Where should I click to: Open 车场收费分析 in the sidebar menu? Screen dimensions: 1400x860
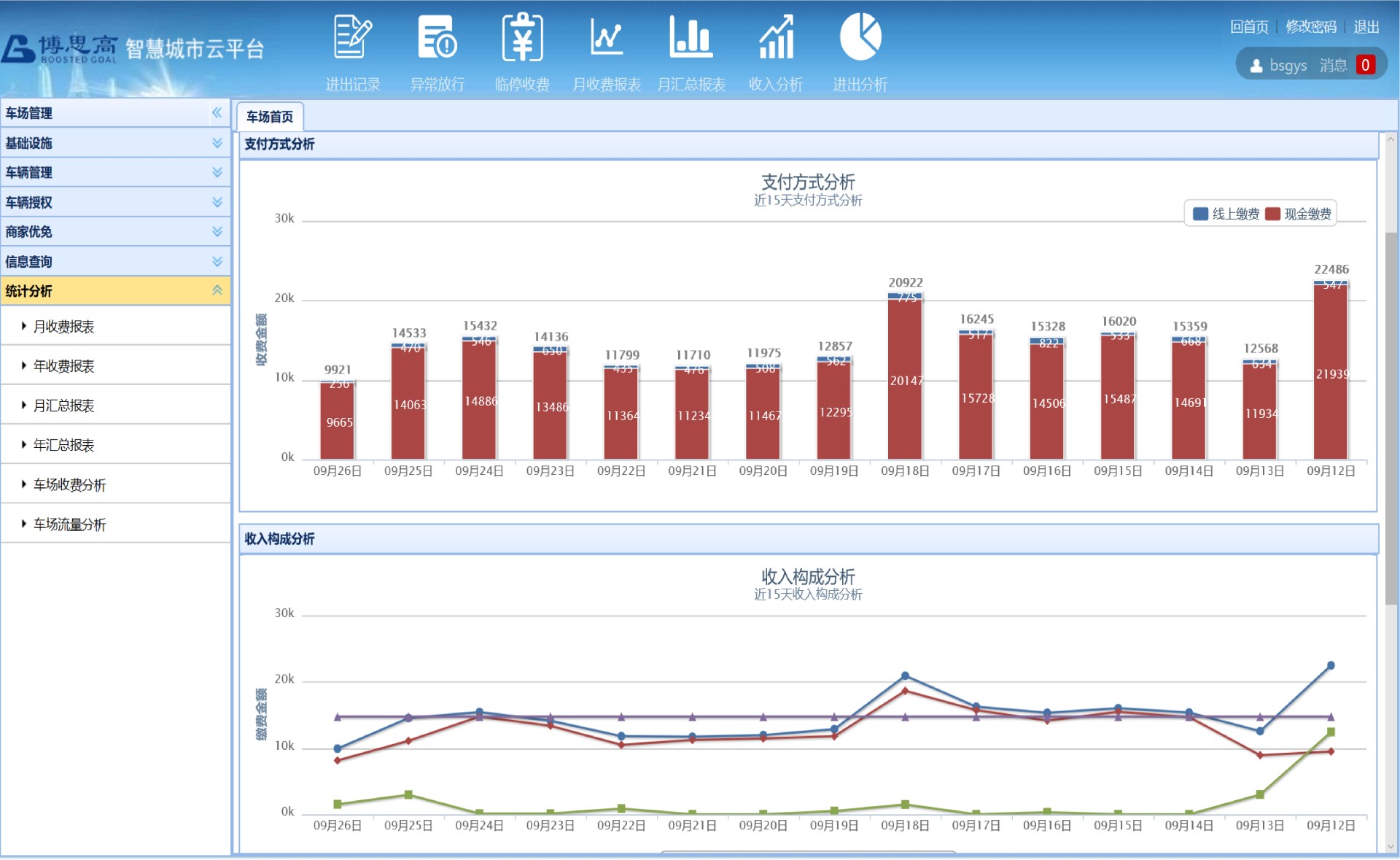[x=69, y=485]
